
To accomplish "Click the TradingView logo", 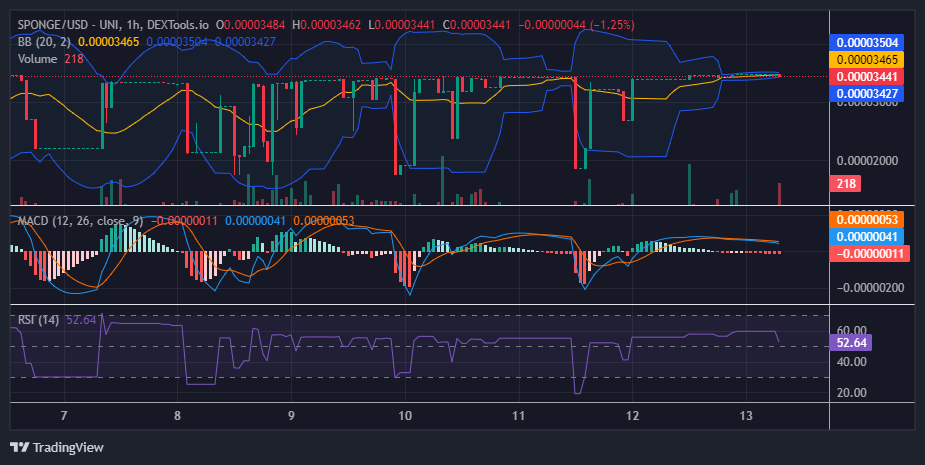I will (57, 447).
